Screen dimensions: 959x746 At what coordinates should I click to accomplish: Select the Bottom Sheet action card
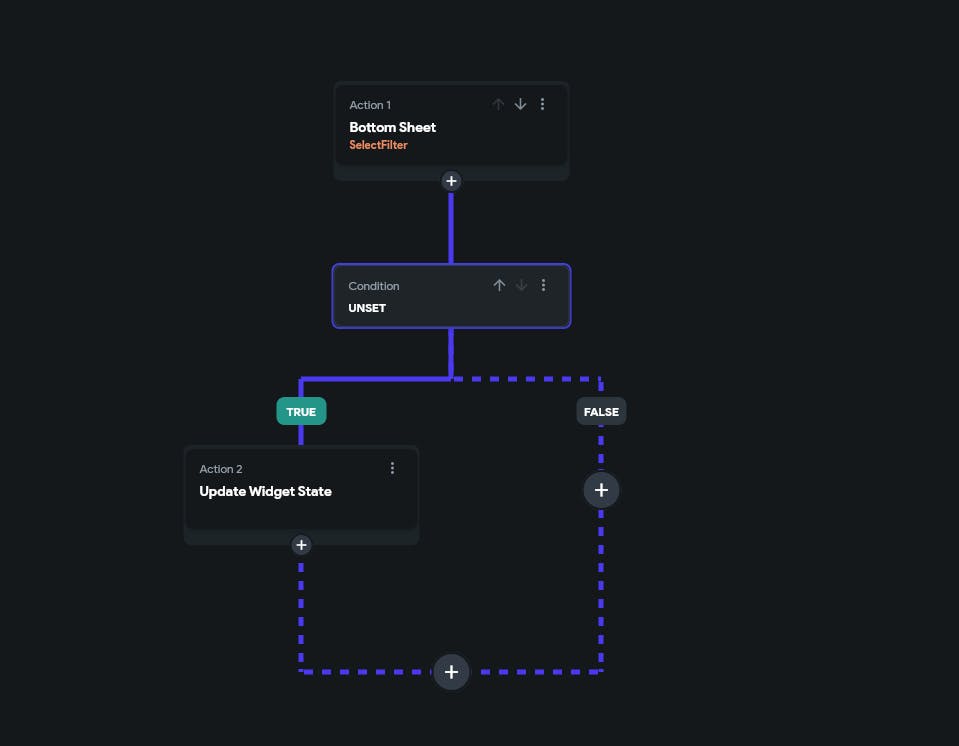tap(451, 126)
